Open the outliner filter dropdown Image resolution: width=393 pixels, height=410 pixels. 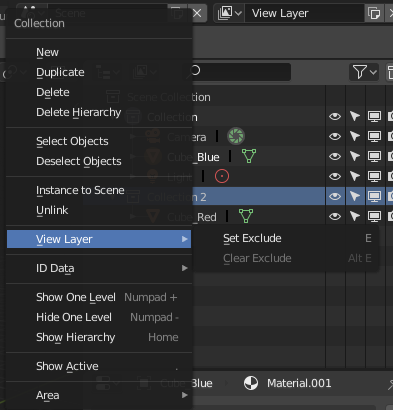coord(364,72)
